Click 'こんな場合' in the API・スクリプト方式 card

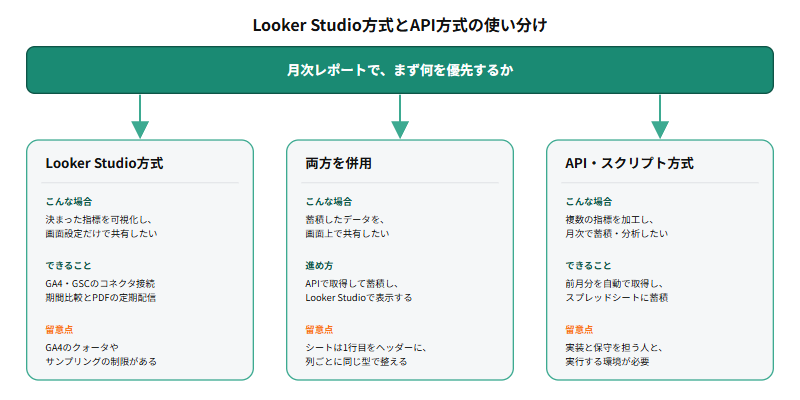[x=589, y=202]
